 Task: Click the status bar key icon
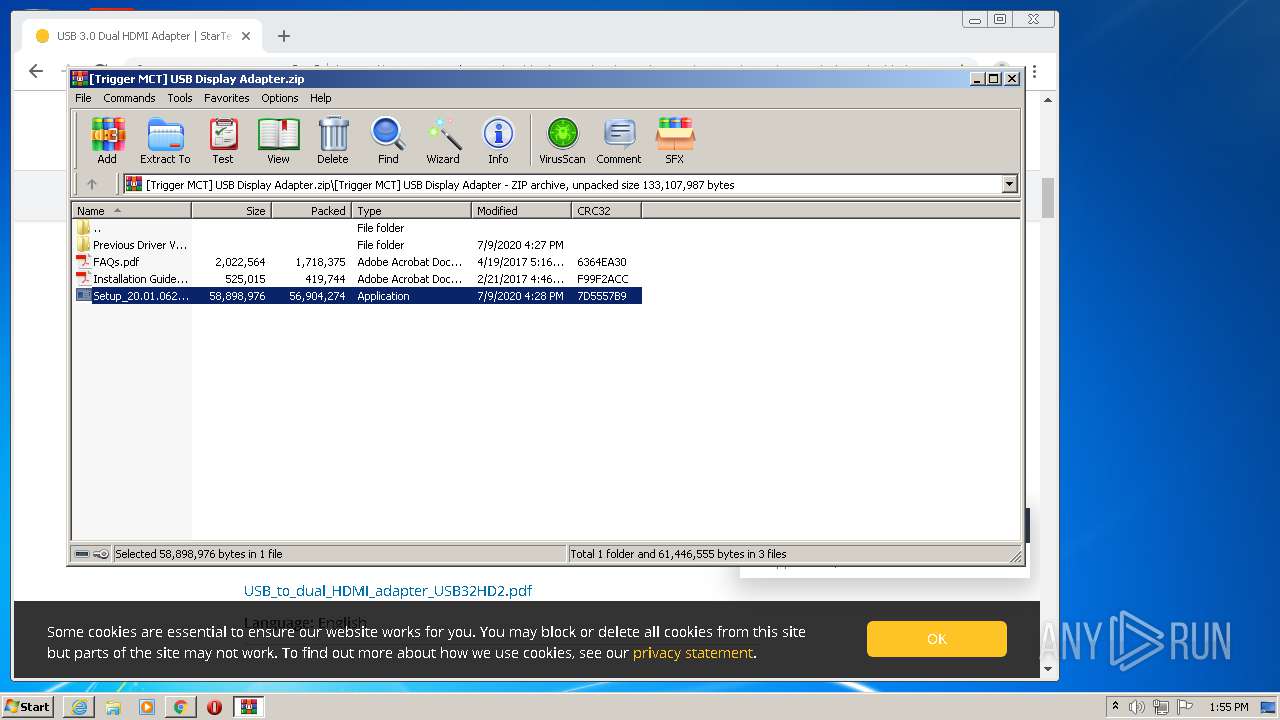101,554
